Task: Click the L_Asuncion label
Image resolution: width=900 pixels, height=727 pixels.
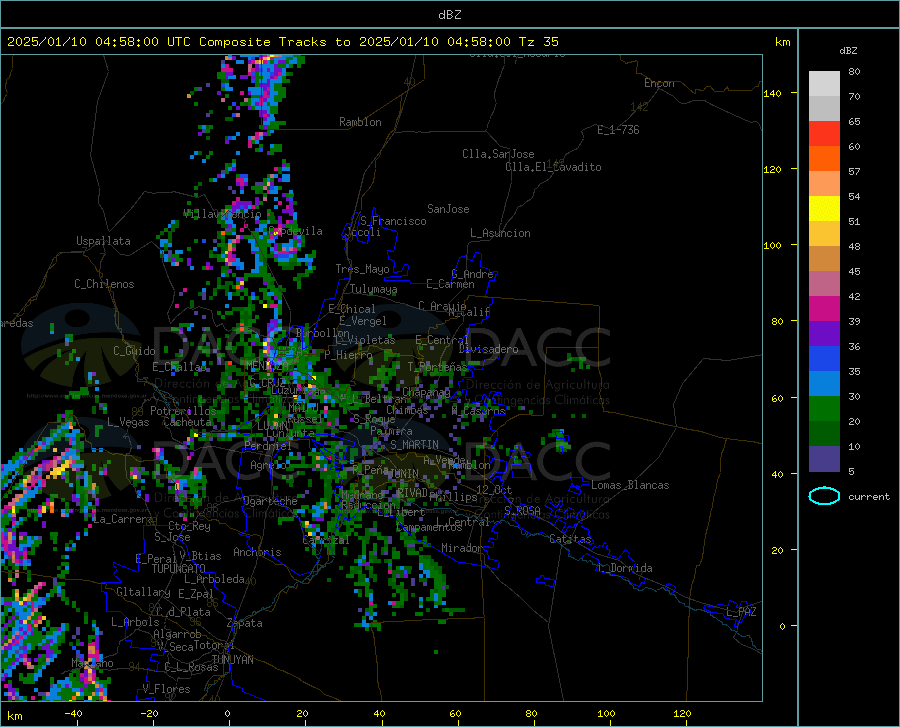Action: coord(500,233)
